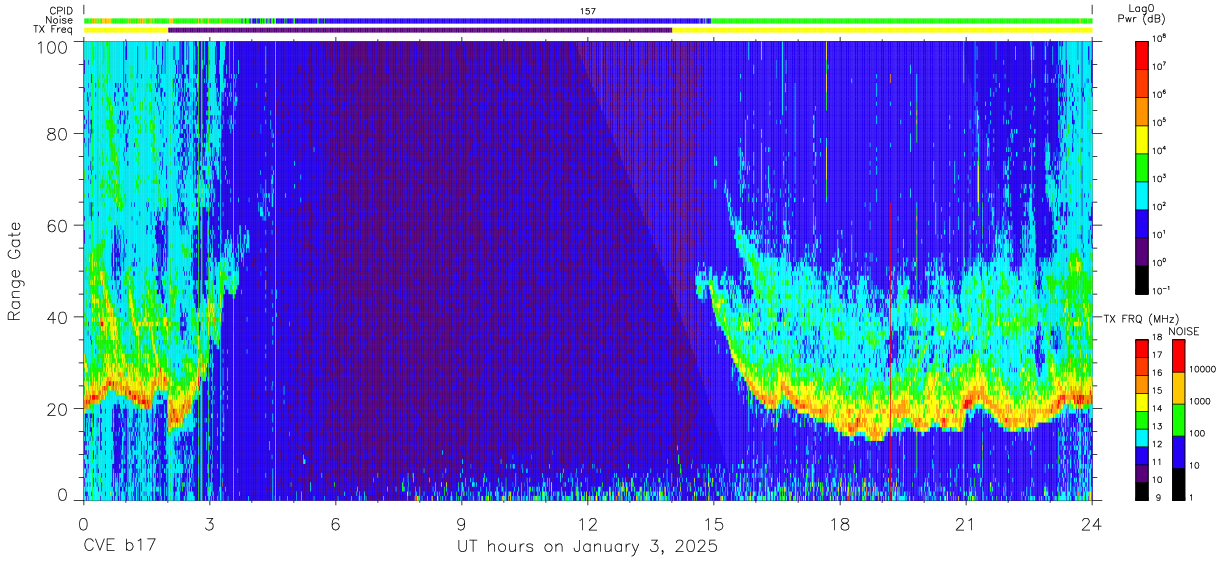
Task: Click the '20' tick on Range Gate axis
Action: [58, 408]
